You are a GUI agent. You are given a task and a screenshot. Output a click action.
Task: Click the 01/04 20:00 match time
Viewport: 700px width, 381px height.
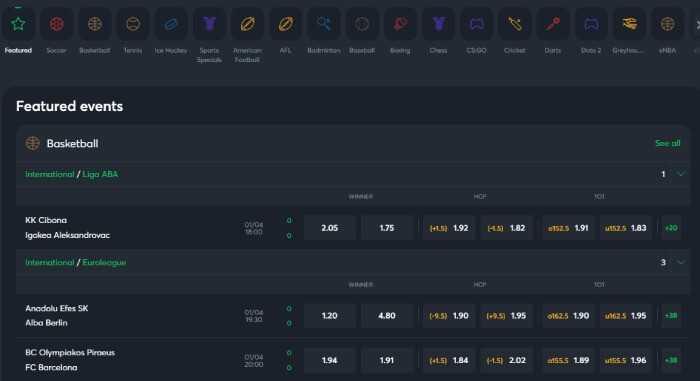click(x=254, y=360)
